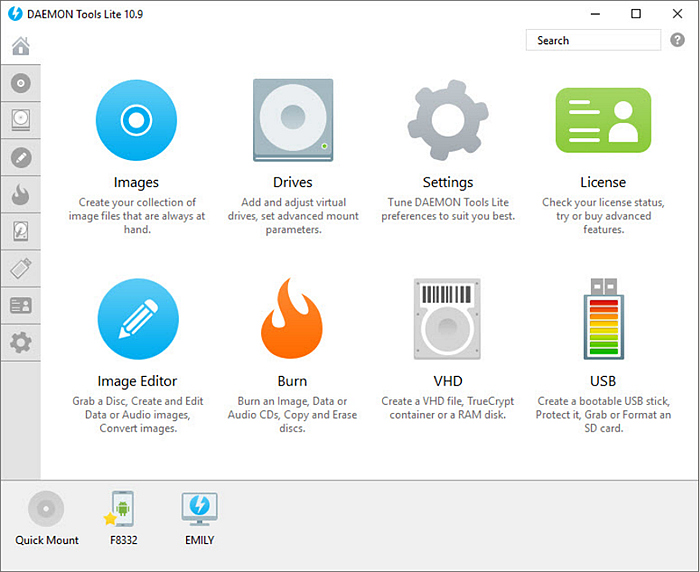Open VHD from the sidebar hard disk icon
Image resolution: width=700 pixels, height=572 pixels.
(21, 231)
